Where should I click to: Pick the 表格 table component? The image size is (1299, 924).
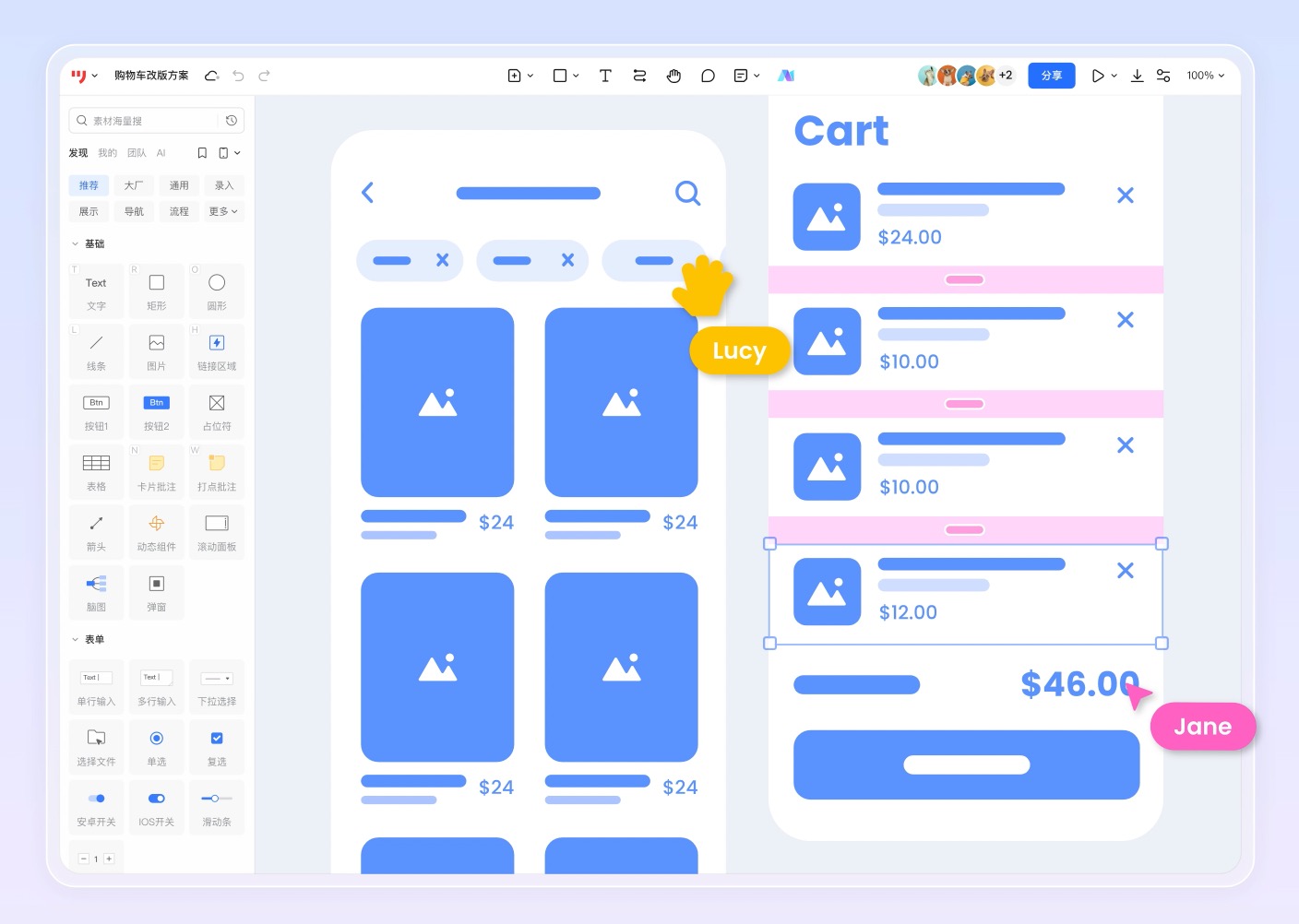[96, 473]
